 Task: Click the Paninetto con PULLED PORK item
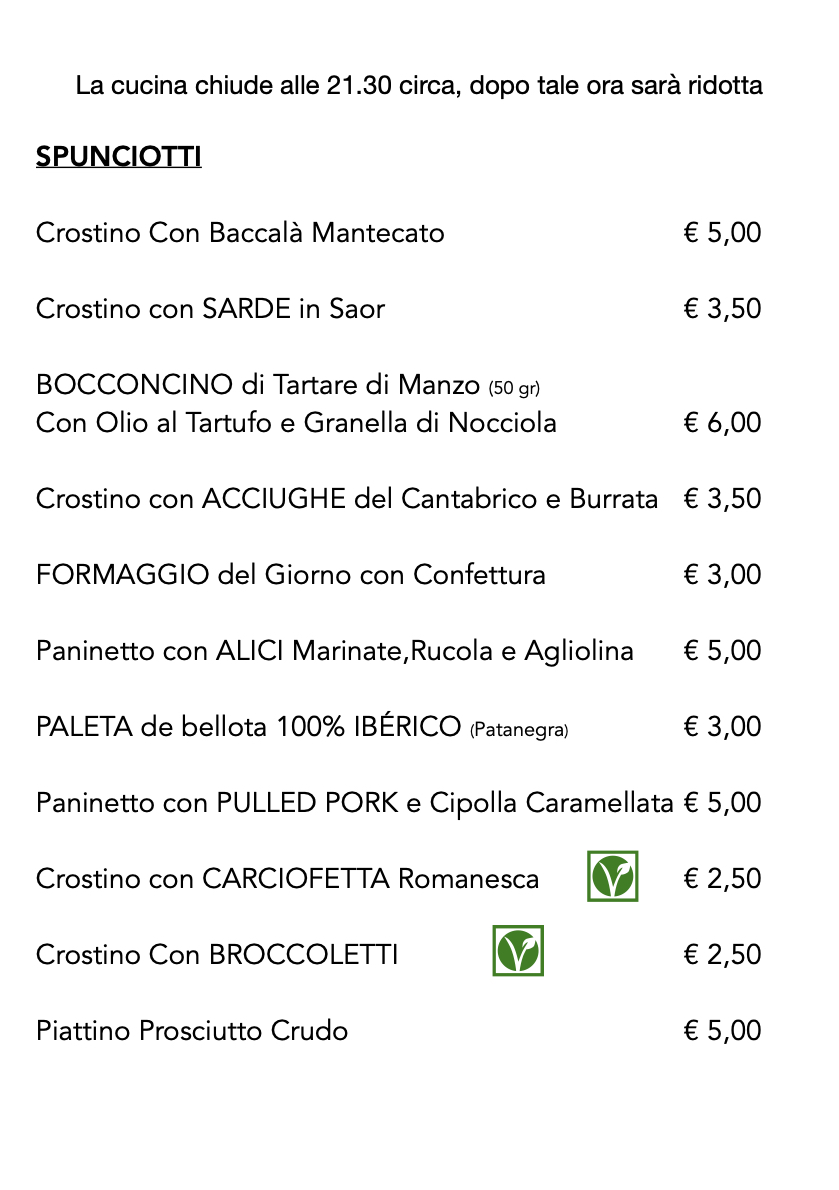click(x=354, y=802)
